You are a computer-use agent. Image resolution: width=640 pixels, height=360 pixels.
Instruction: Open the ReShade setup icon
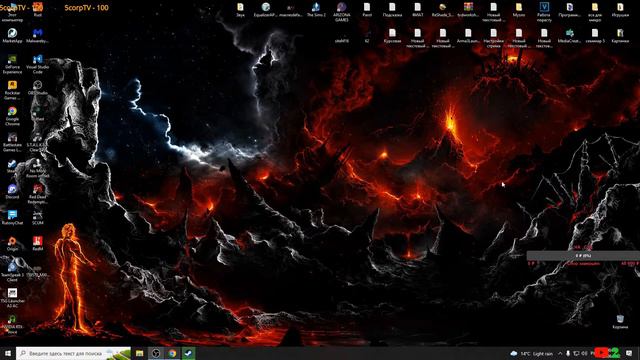tap(442, 9)
